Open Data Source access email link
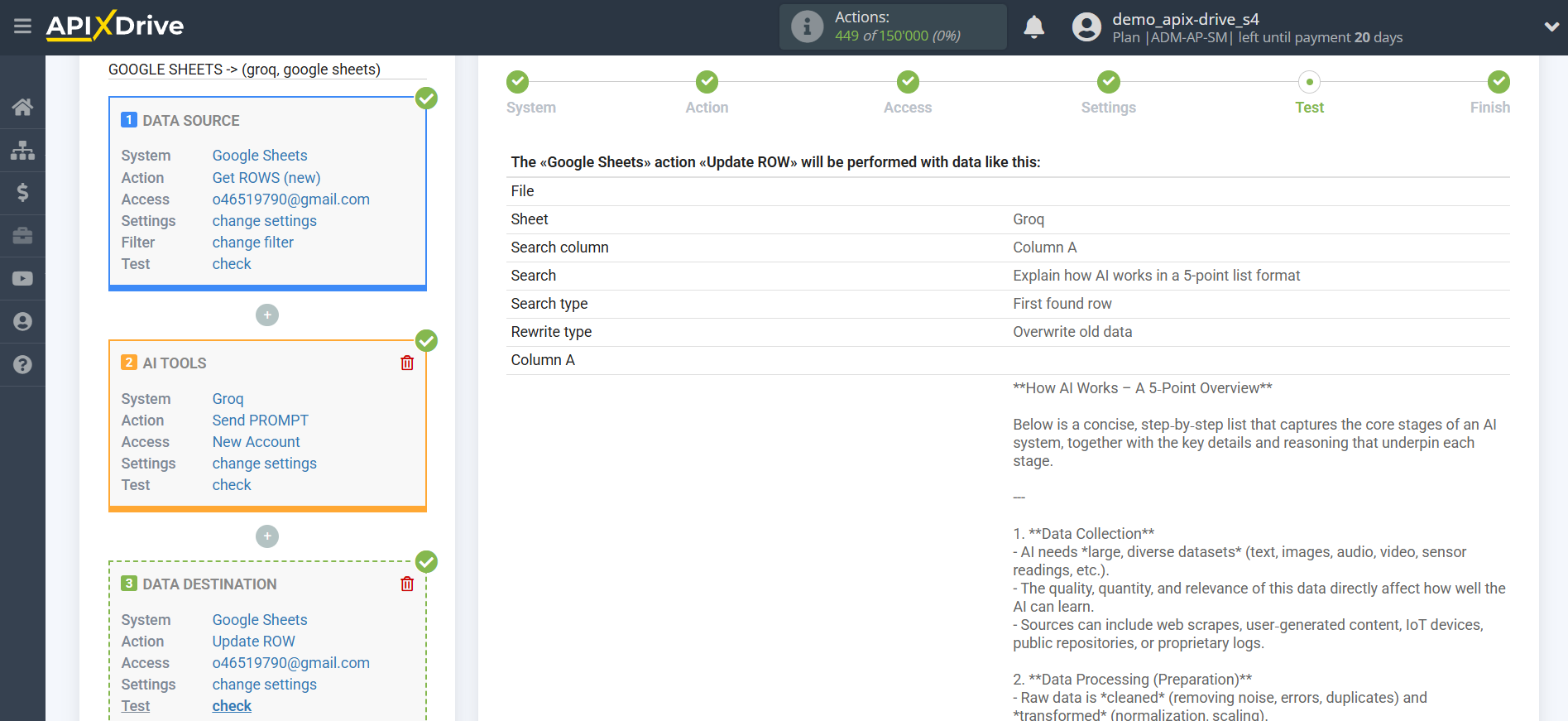The image size is (1568, 721). (x=291, y=199)
